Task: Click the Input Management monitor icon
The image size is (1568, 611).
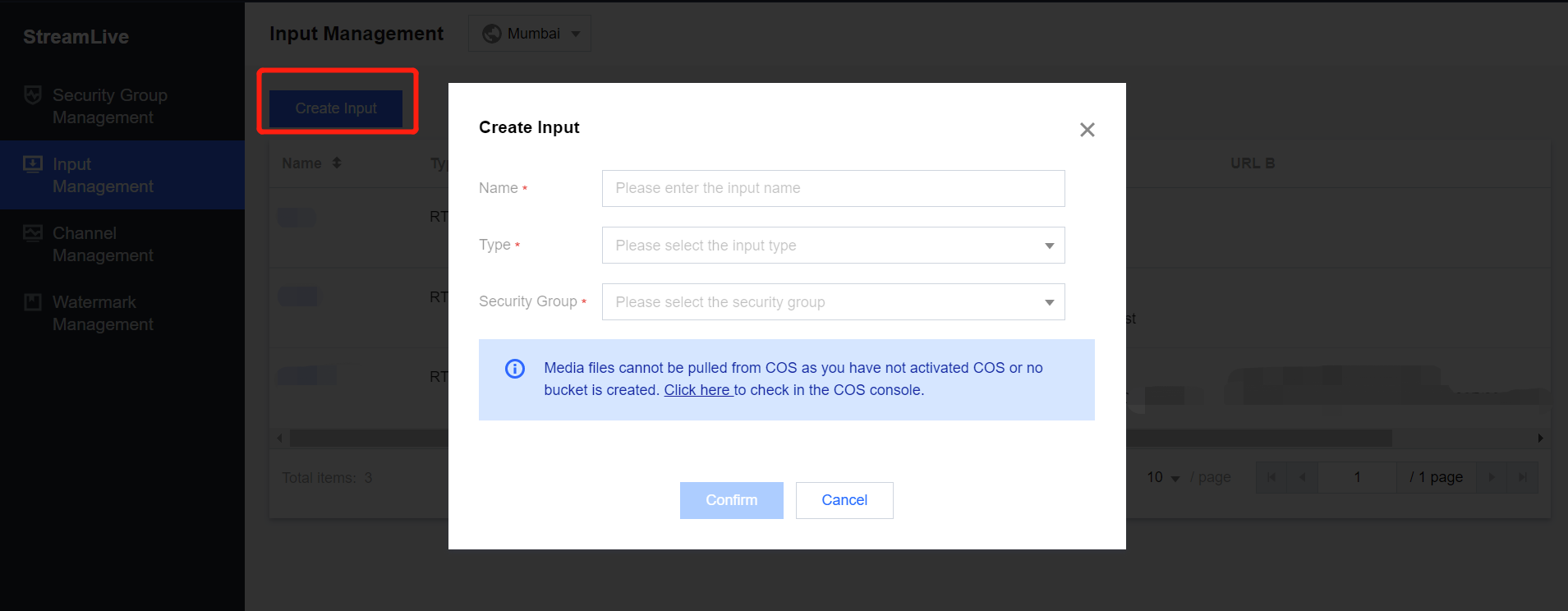Action: pos(33,164)
